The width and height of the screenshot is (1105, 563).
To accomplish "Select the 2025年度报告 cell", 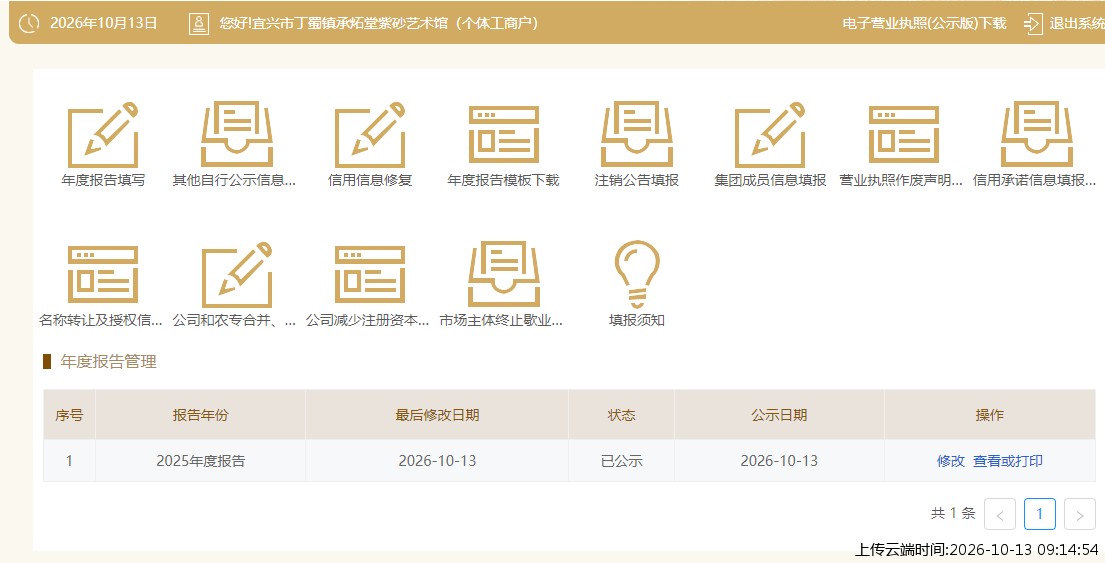I will [201, 461].
